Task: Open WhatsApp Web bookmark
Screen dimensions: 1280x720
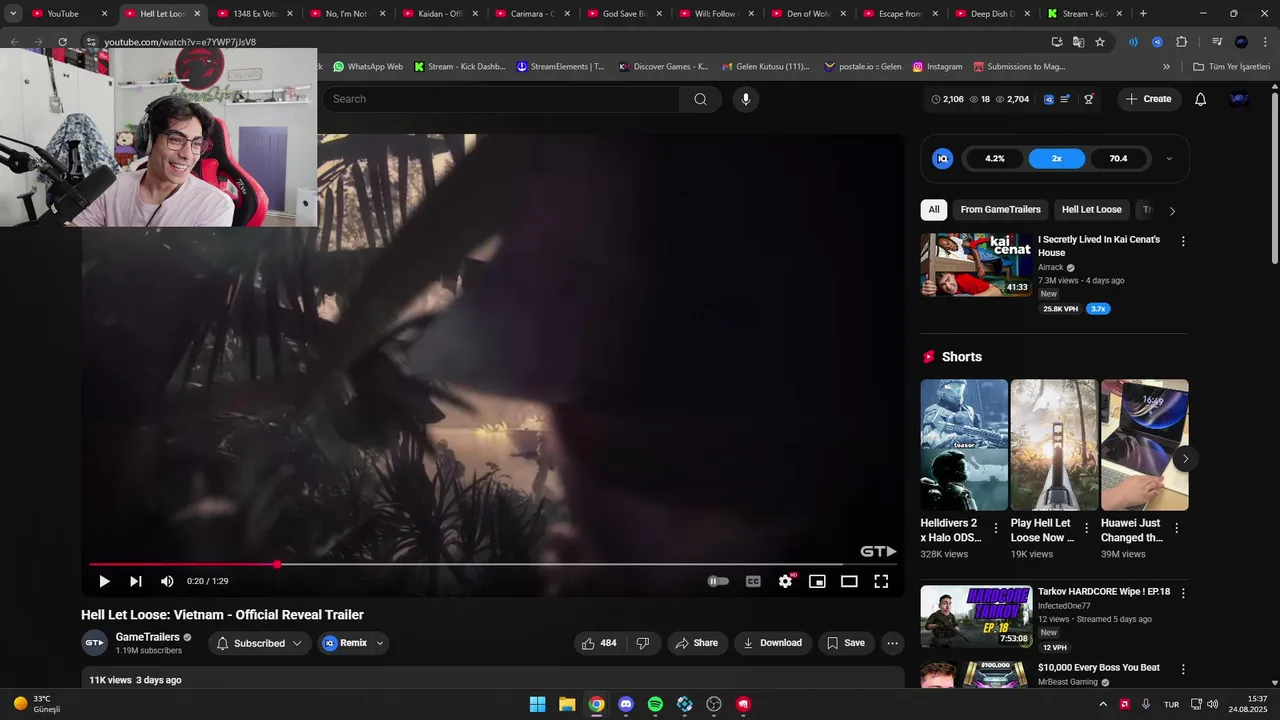Action: (368, 67)
